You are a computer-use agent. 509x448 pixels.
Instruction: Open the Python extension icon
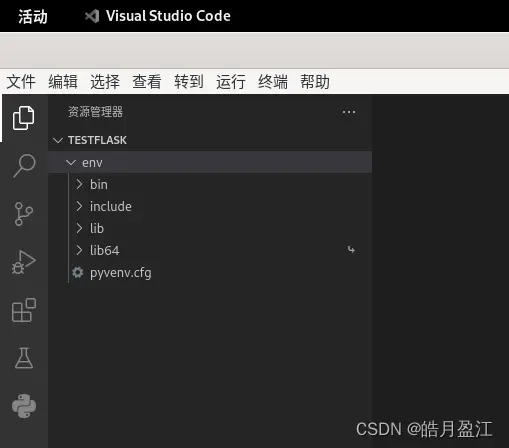click(x=24, y=406)
